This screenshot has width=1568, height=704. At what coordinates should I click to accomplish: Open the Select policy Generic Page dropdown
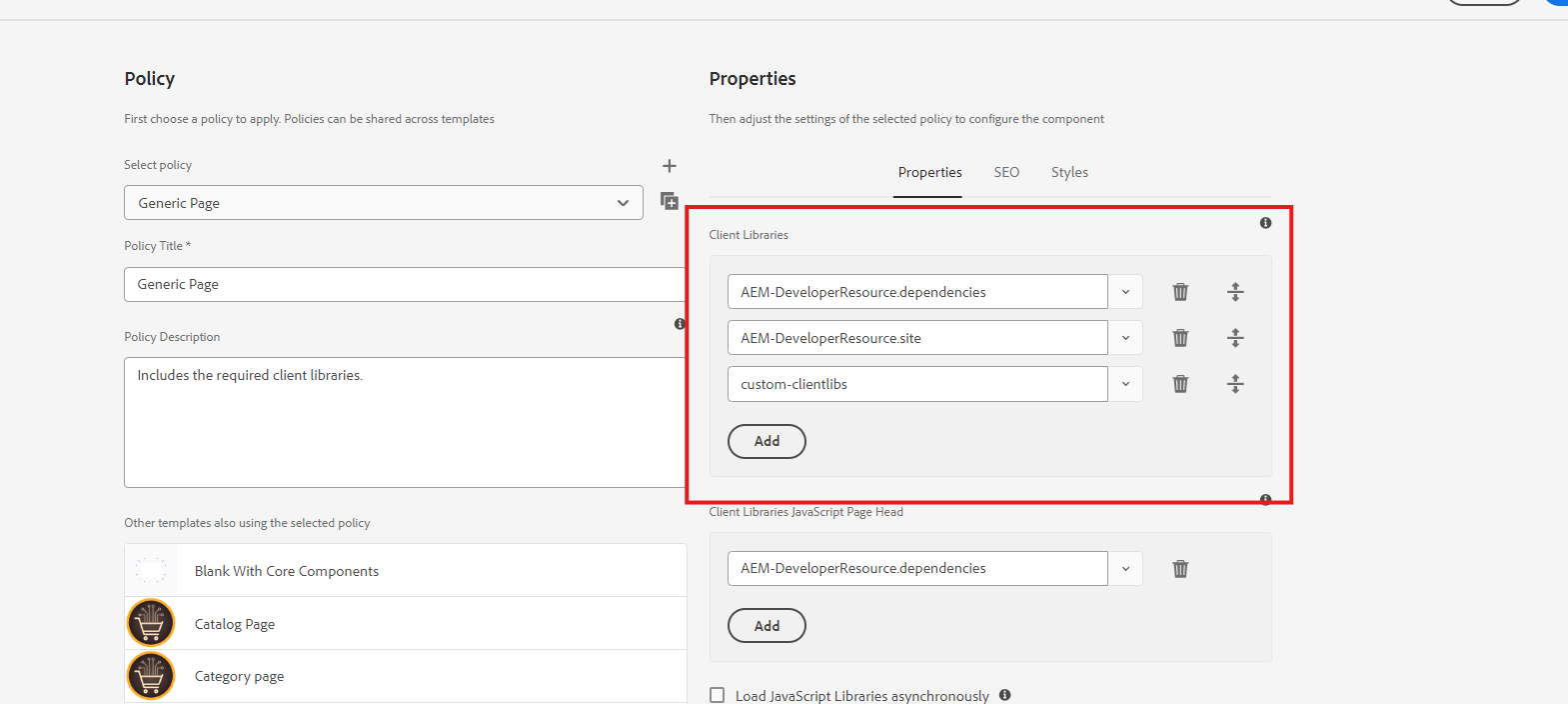click(x=383, y=203)
